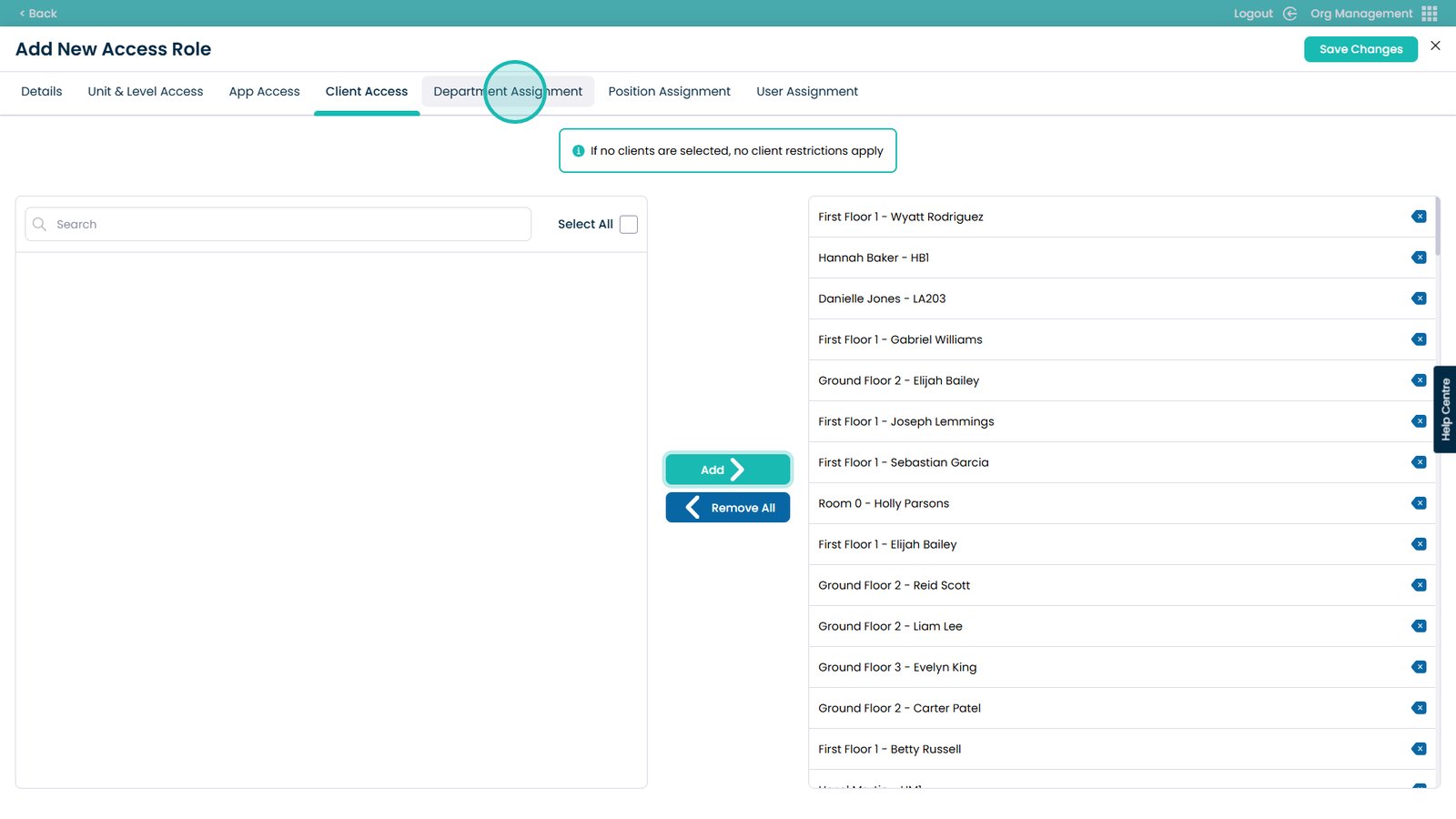Open the Help Centre side tab
The height and width of the screenshot is (819, 1456).
click(x=1445, y=409)
